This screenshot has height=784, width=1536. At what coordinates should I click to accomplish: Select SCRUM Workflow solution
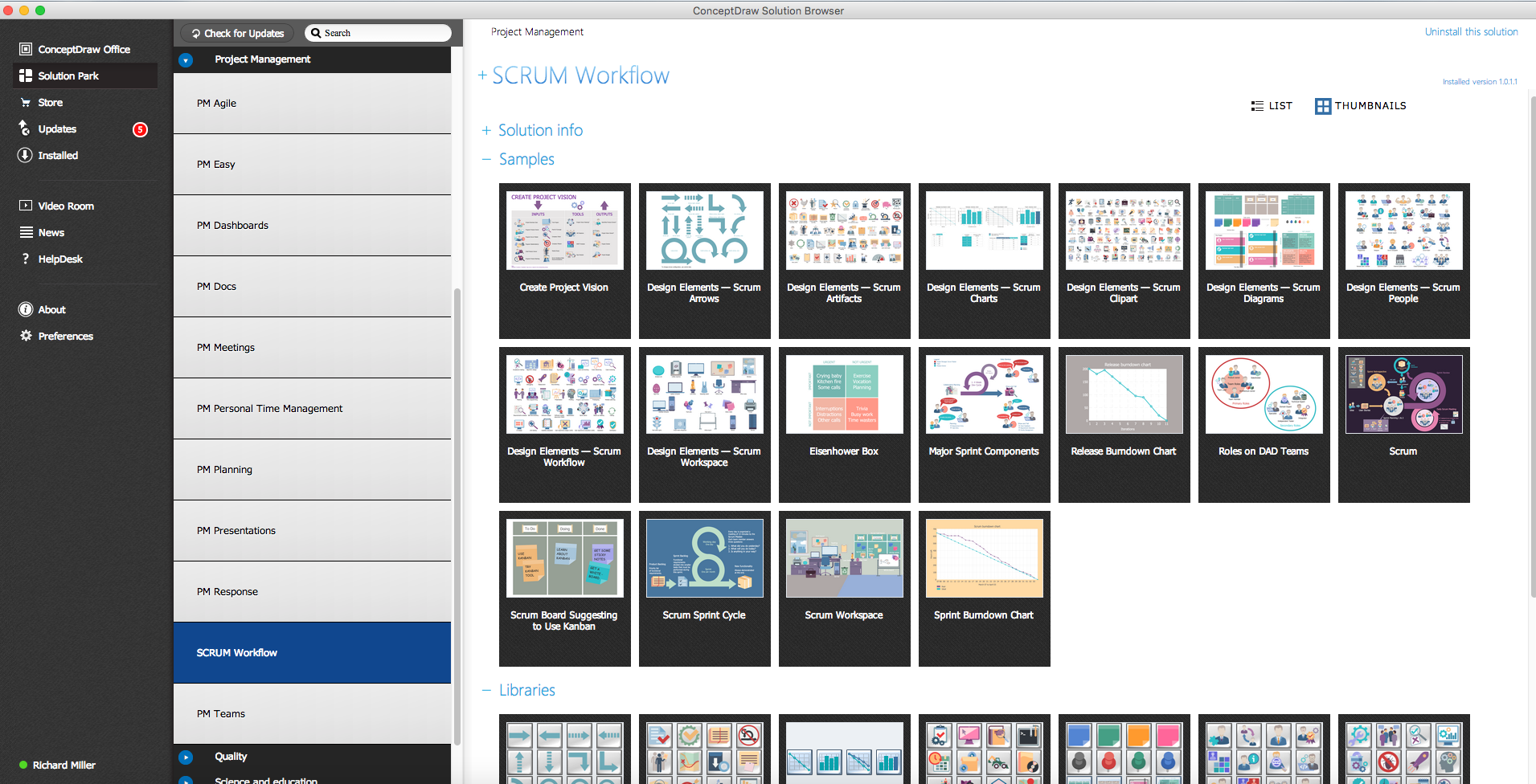click(312, 652)
